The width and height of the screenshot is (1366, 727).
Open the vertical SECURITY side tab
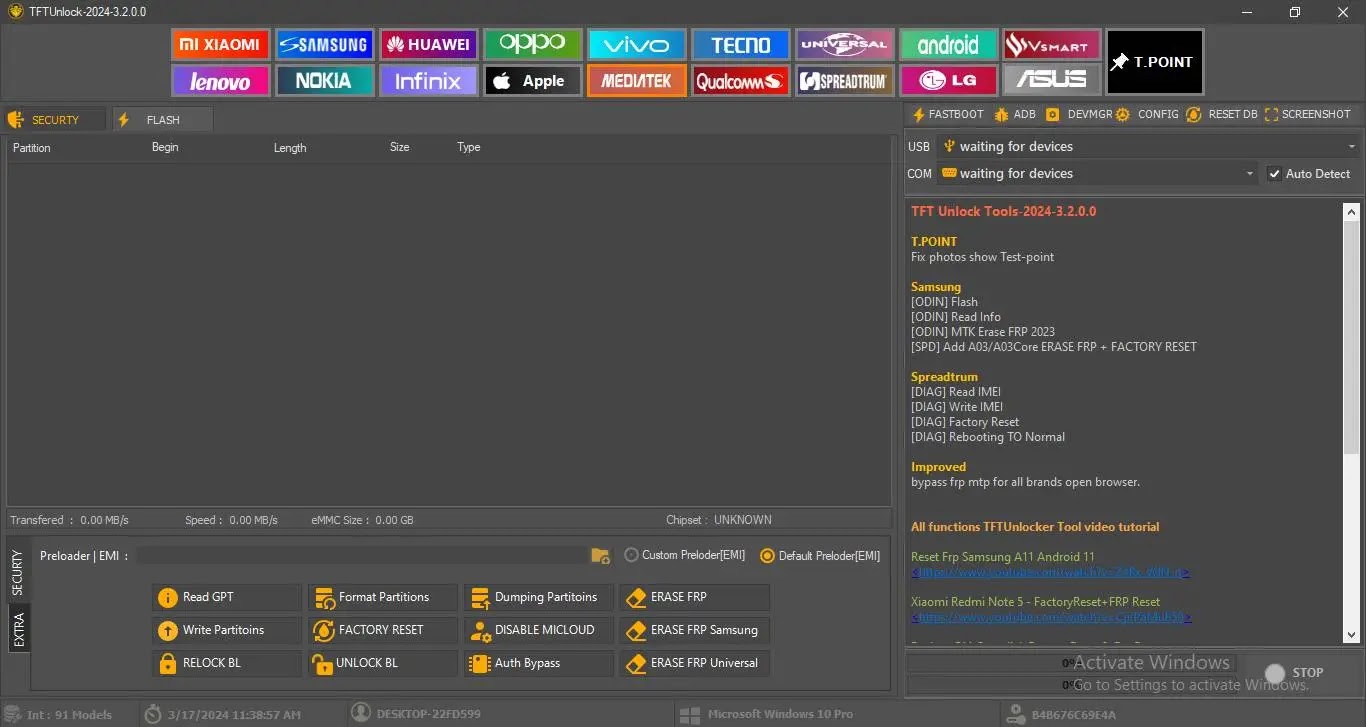click(19, 574)
